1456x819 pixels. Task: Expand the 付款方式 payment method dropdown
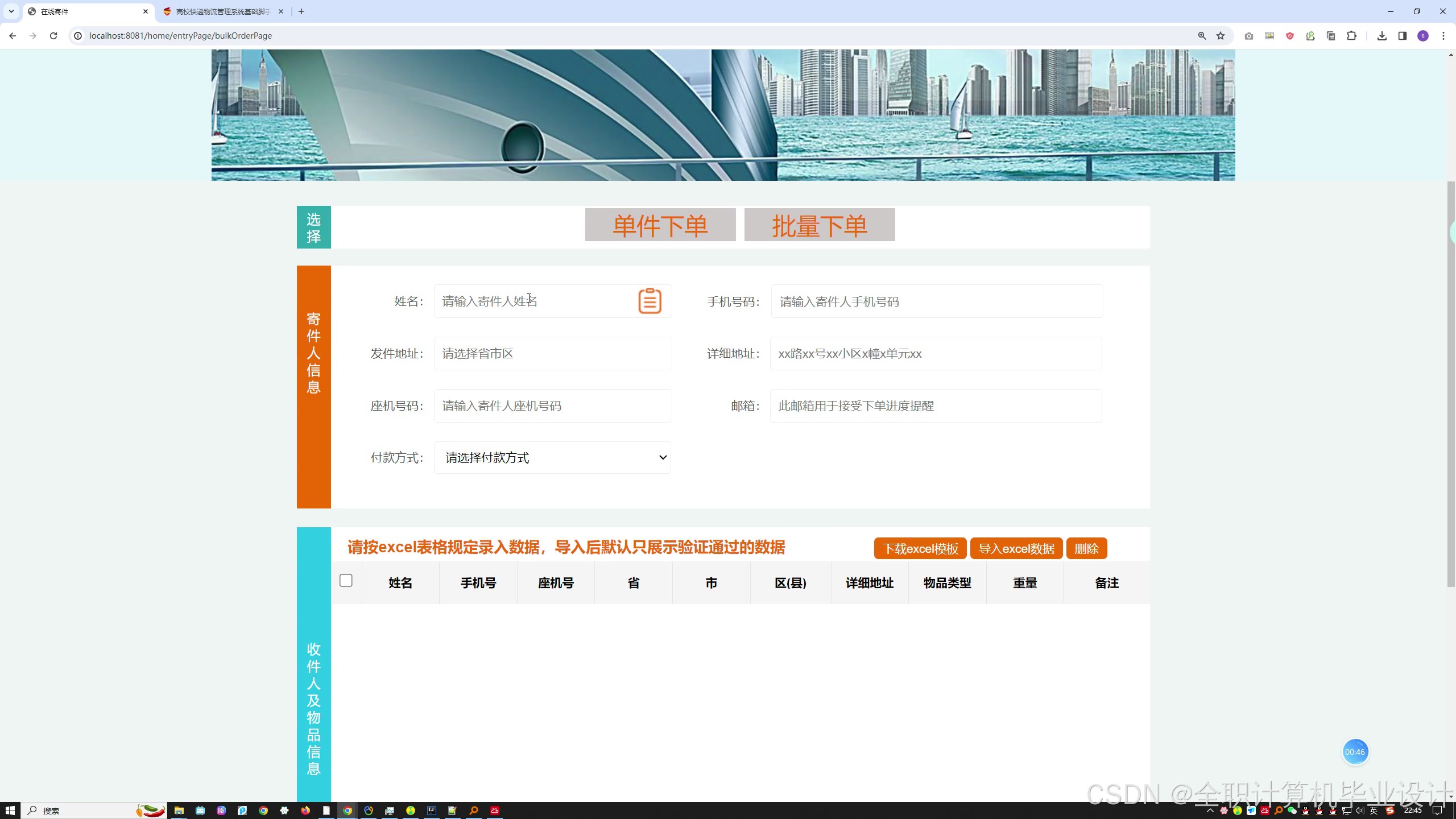coord(552,458)
